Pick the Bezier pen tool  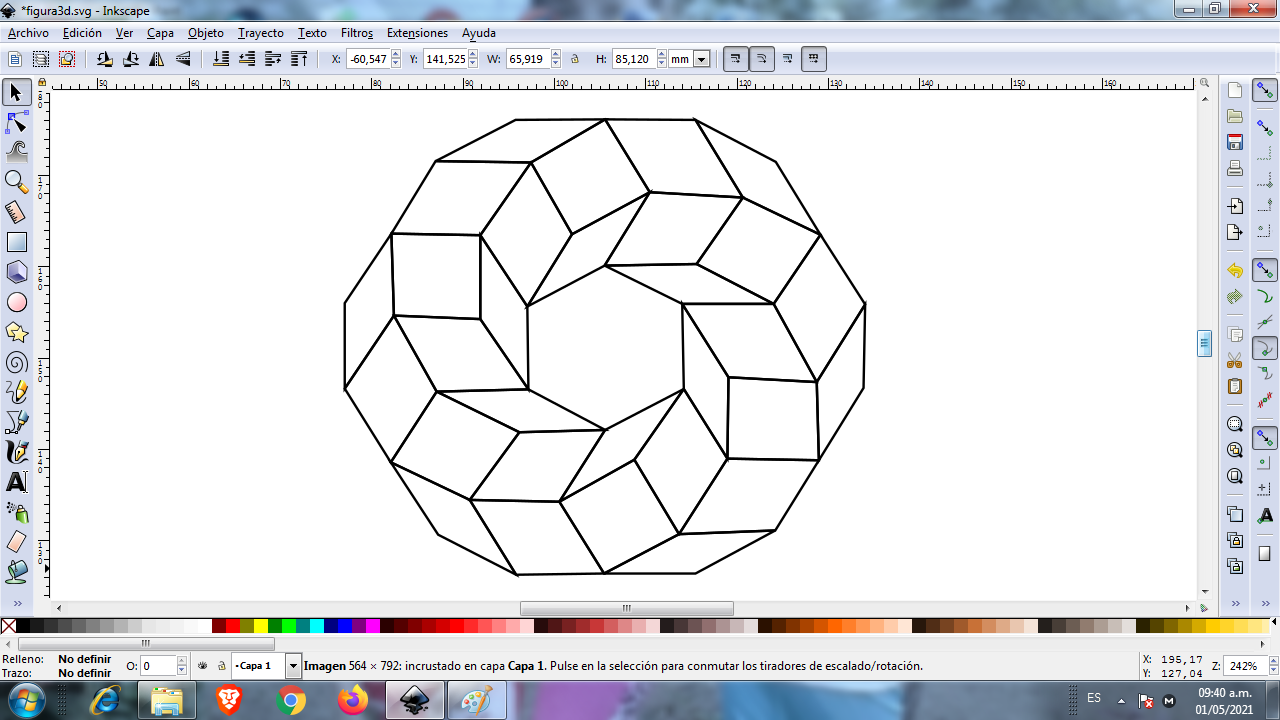[x=16, y=422]
